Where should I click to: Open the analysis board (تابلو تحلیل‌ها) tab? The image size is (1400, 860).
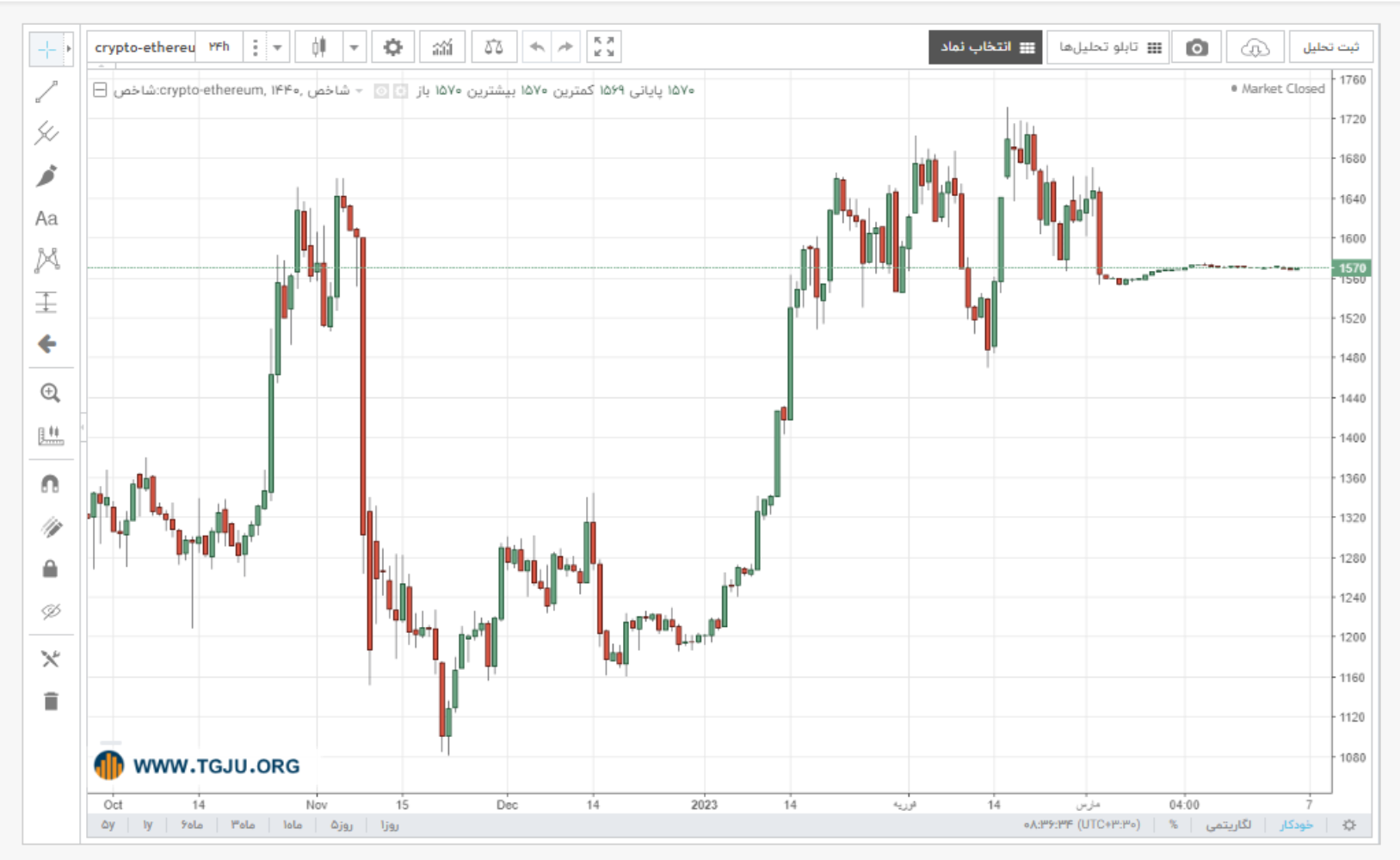(x=1108, y=47)
